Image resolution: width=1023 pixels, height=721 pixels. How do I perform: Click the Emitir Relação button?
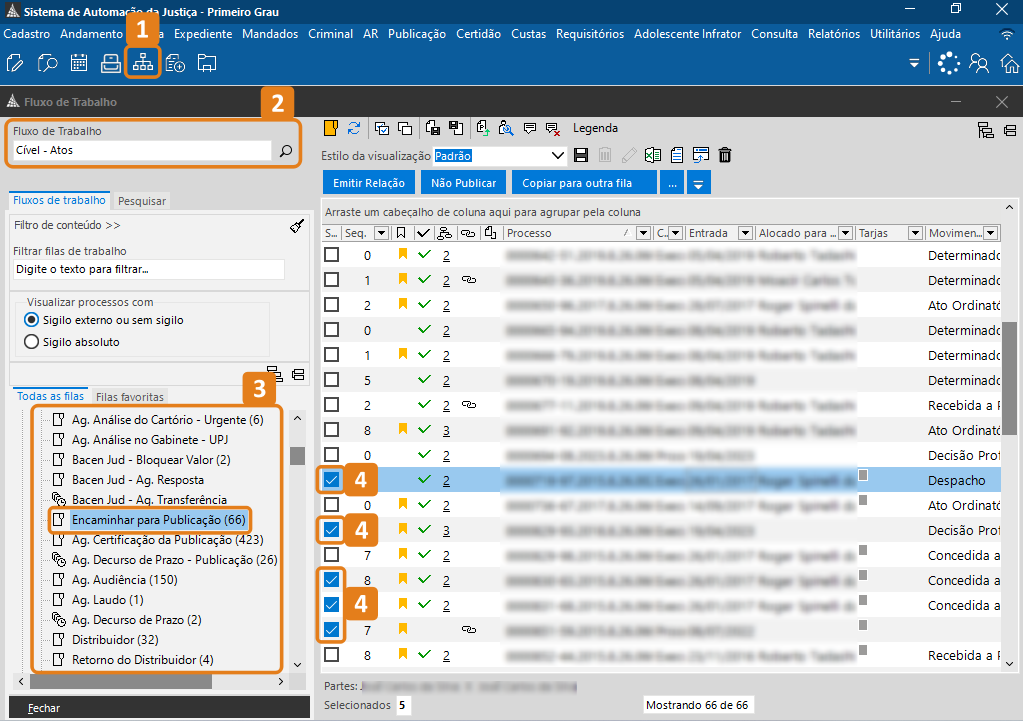(369, 183)
